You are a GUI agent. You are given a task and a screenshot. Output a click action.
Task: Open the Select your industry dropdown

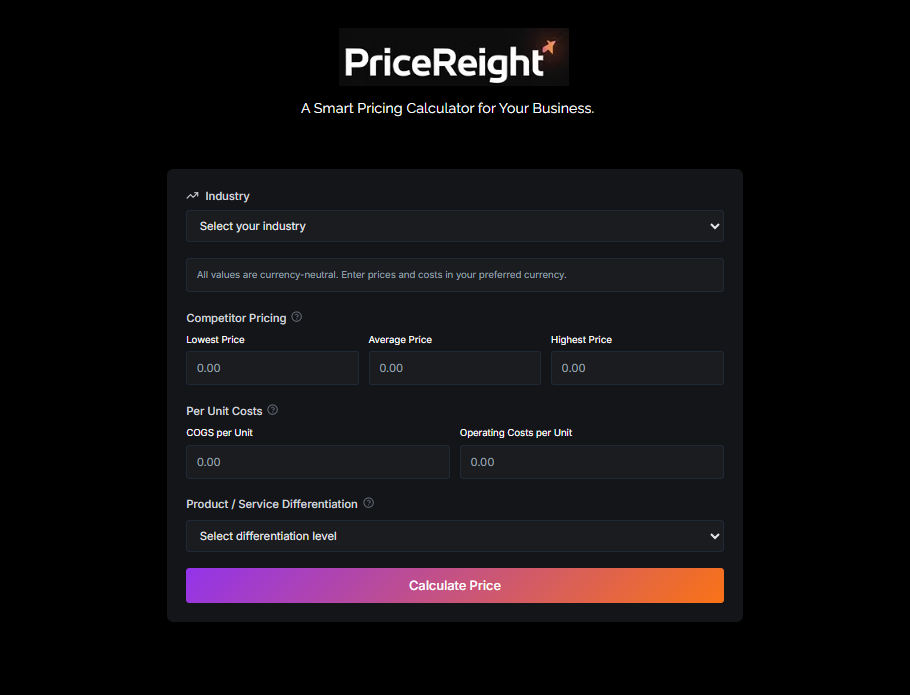pyautogui.click(x=455, y=226)
